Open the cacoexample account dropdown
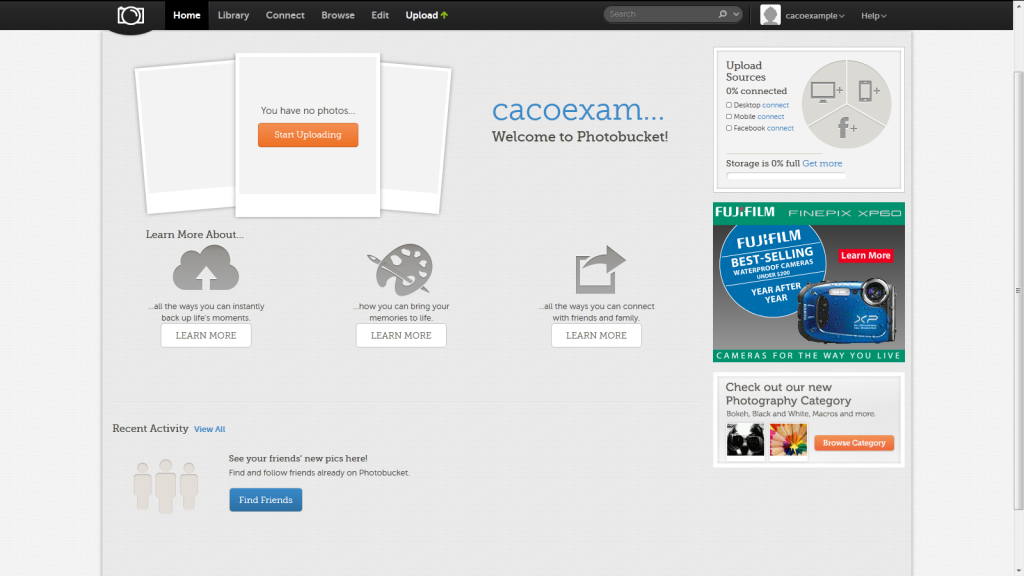Image resolution: width=1024 pixels, height=576 pixels. (x=814, y=16)
